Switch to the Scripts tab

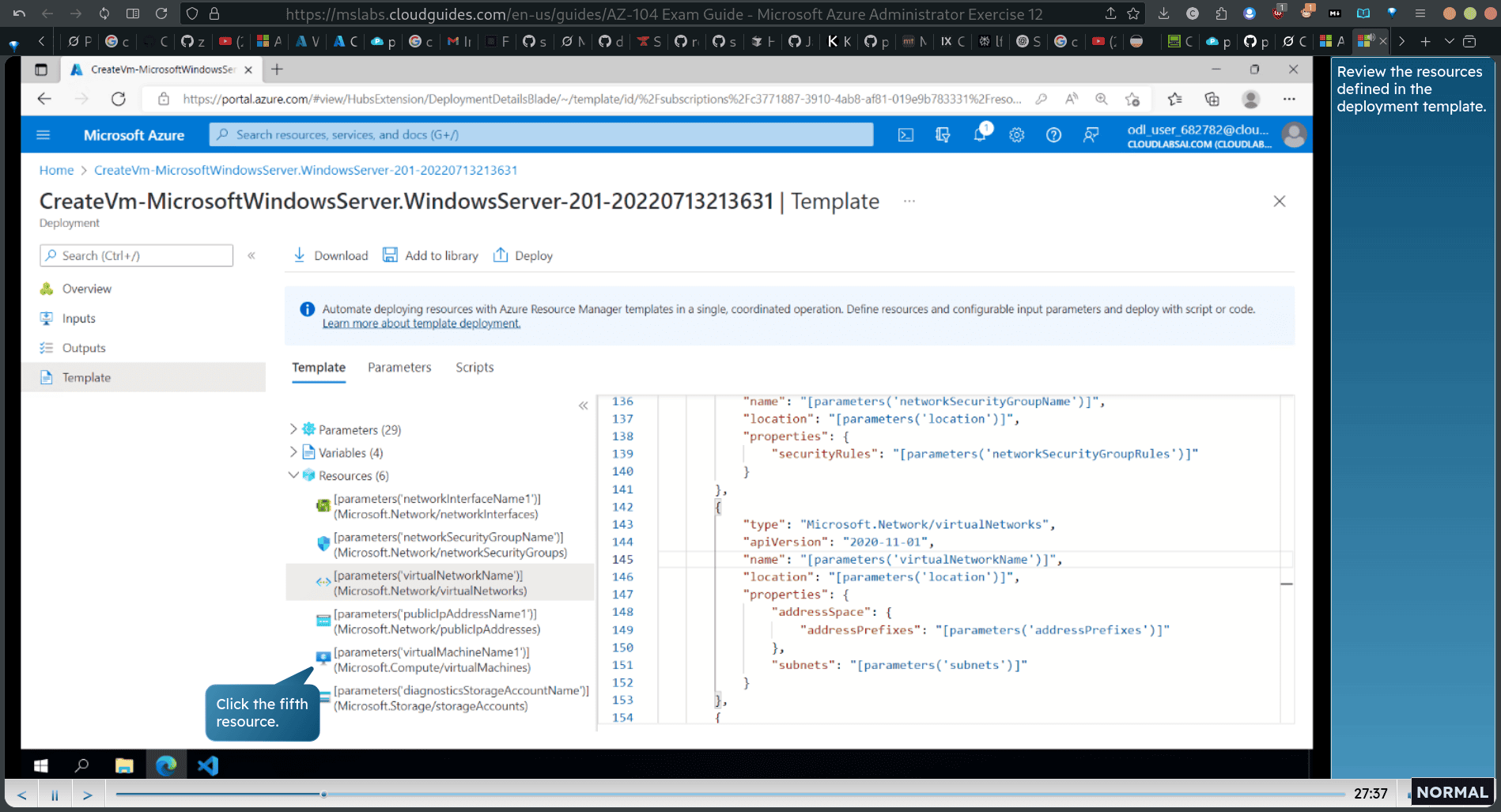point(474,368)
